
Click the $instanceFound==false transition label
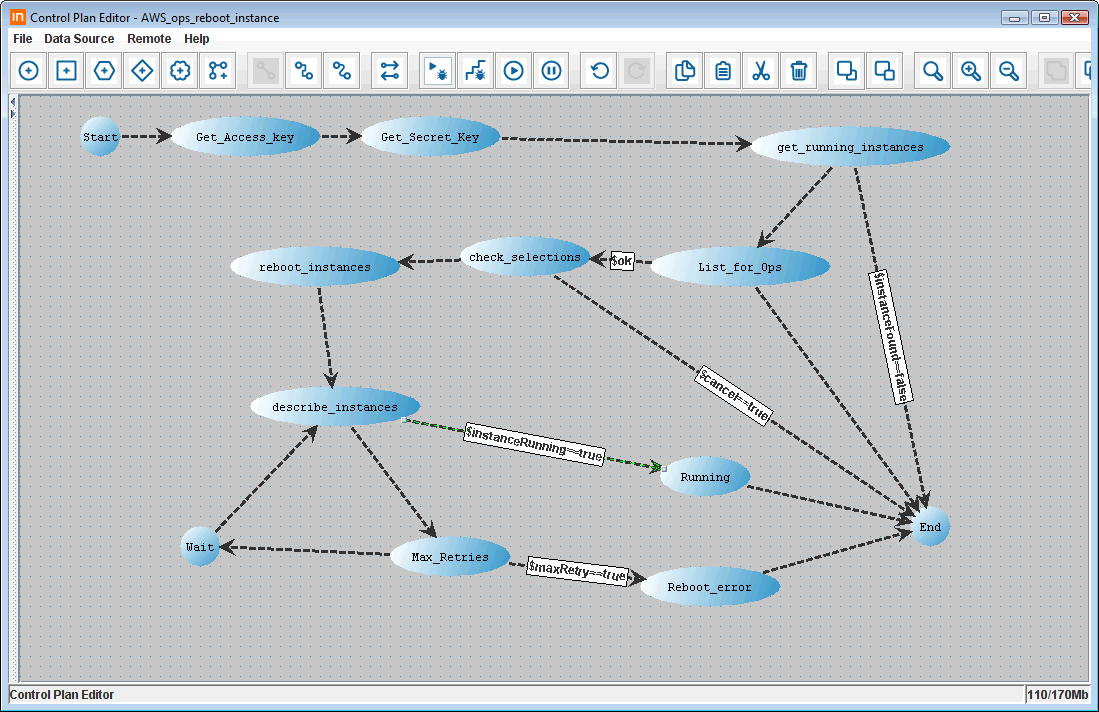coord(891,337)
